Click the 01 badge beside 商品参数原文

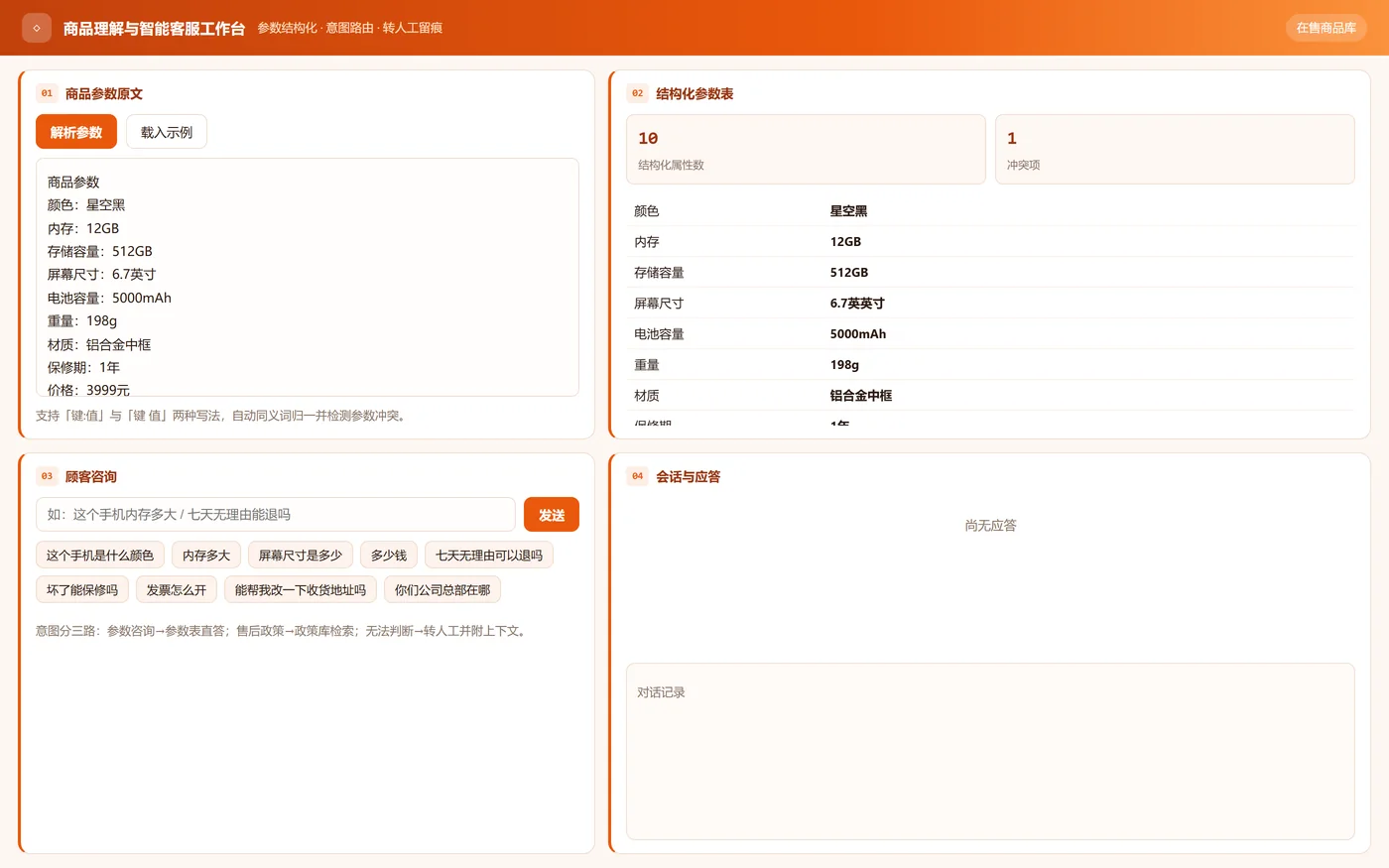pos(47,93)
